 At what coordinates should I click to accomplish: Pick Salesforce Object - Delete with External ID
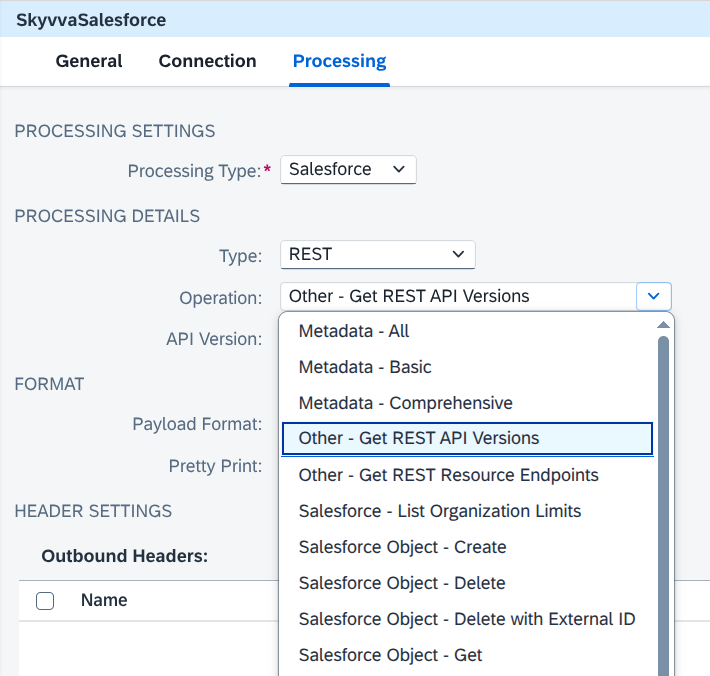tap(467, 619)
